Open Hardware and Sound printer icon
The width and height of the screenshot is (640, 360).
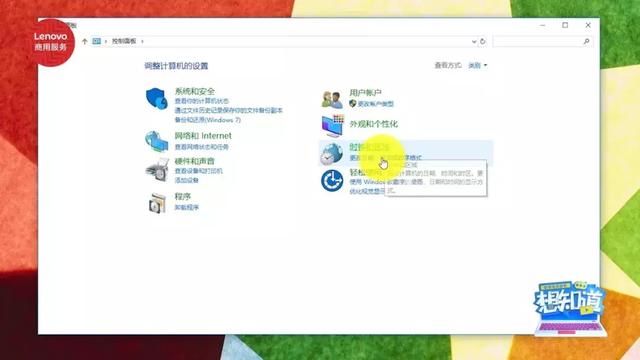point(157,169)
